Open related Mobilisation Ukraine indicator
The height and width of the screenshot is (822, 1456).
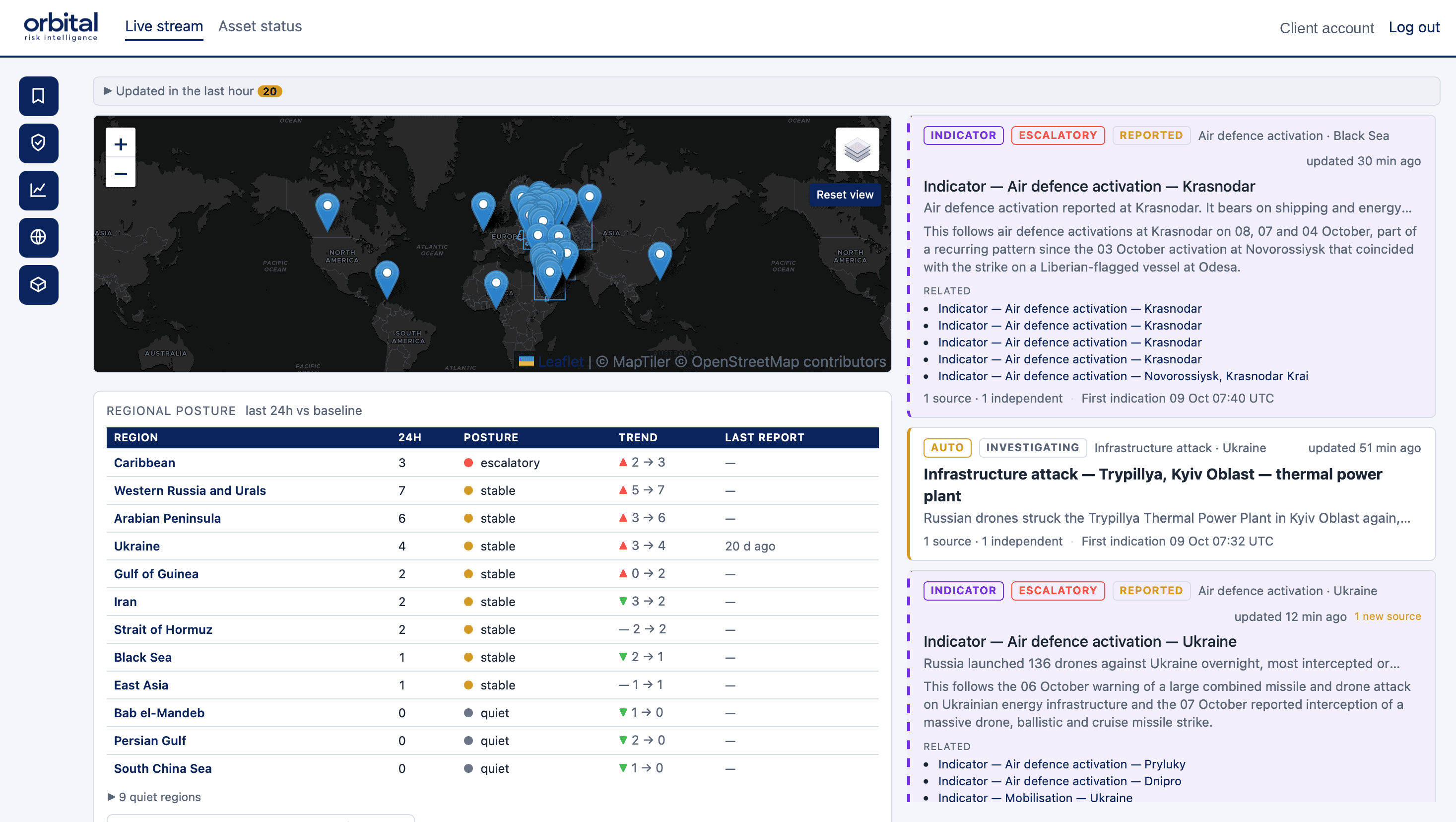[x=1035, y=798]
